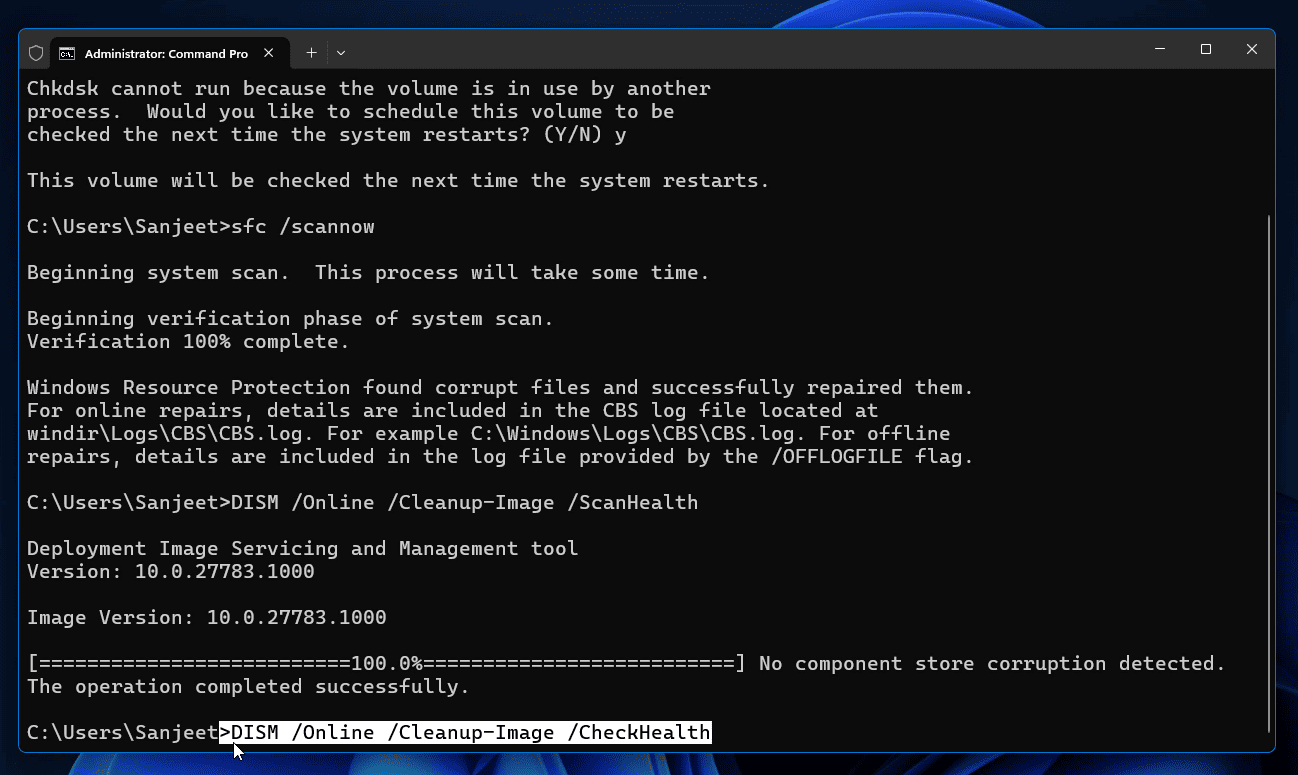Click the Command Prompt icon on the active tab
This screenshot has height=775, width=1298.
[66, 53]
